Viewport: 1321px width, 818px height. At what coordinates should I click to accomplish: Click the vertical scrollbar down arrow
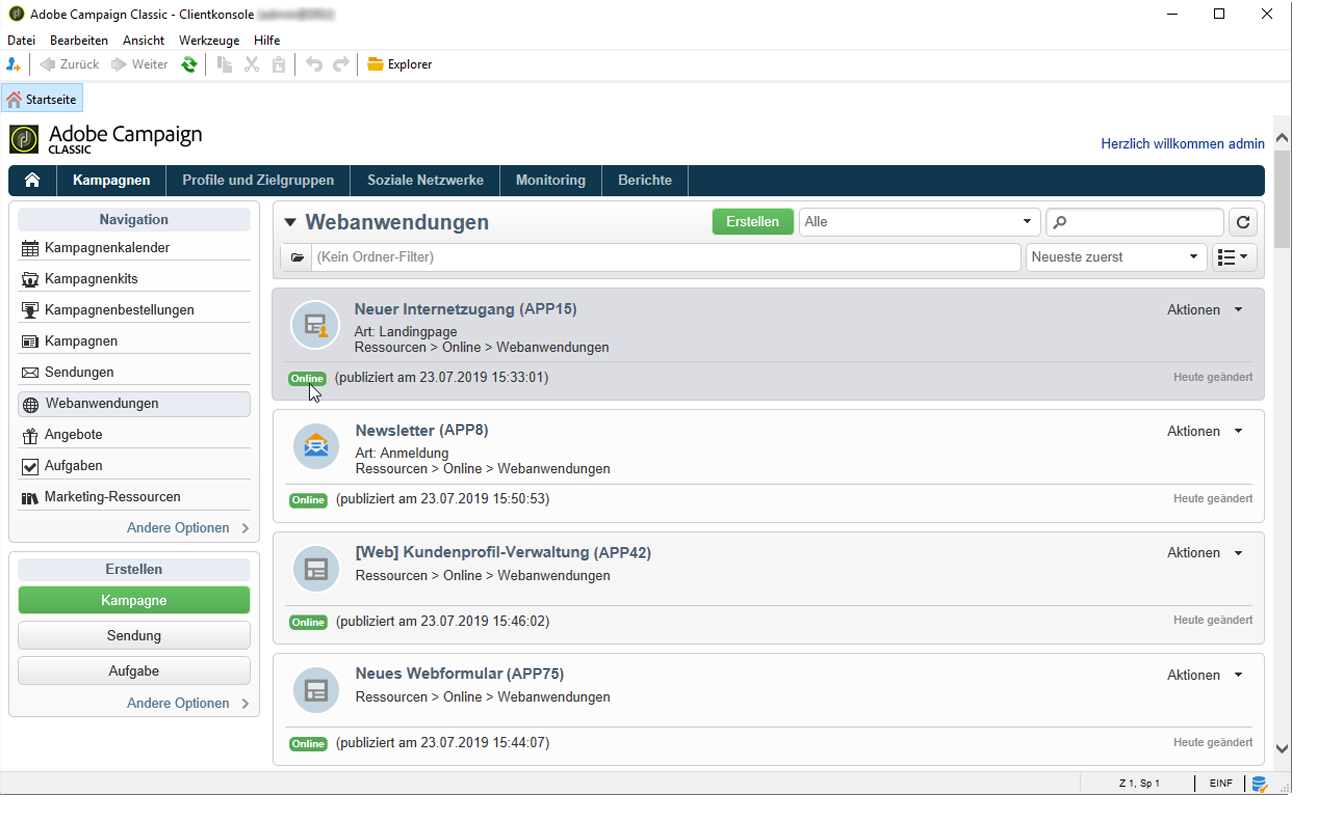click(x=1282, y=749)
